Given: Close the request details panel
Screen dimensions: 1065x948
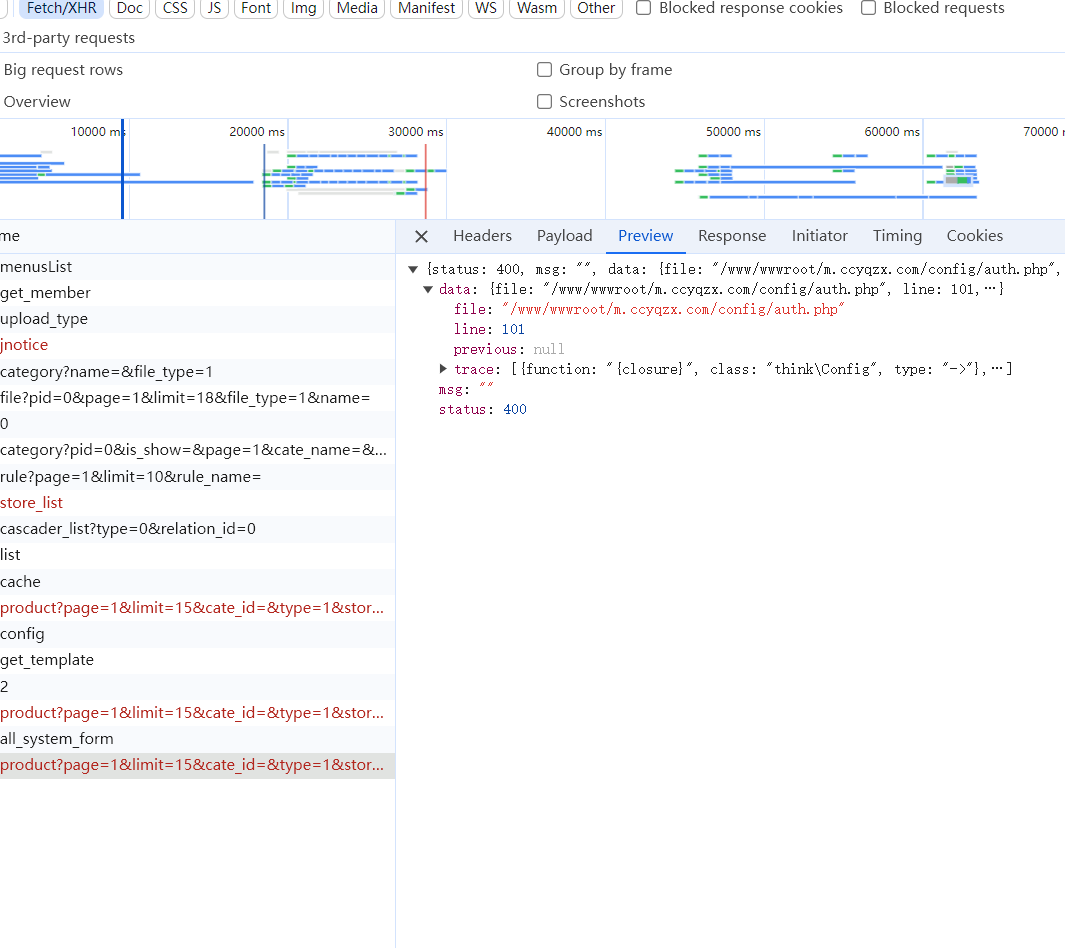Looking at the screenshot, I should coord(421,236).
